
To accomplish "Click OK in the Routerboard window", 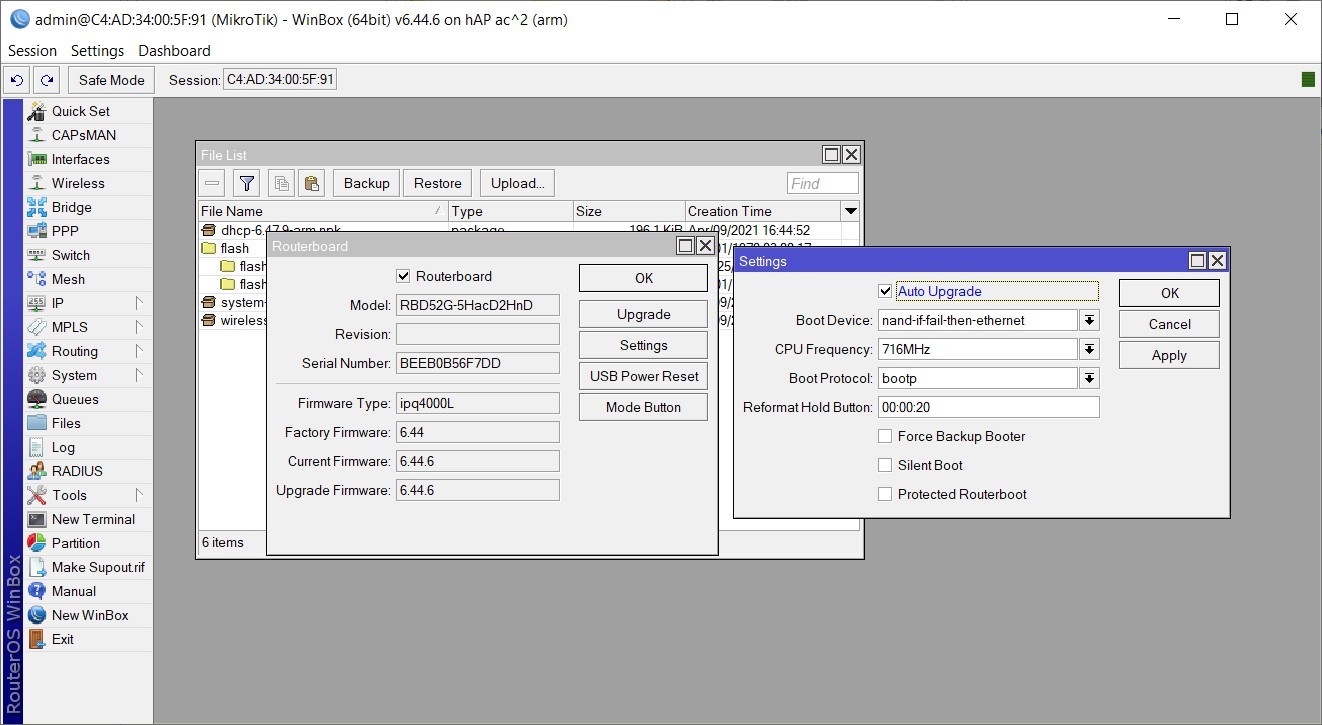I will 643,278.
